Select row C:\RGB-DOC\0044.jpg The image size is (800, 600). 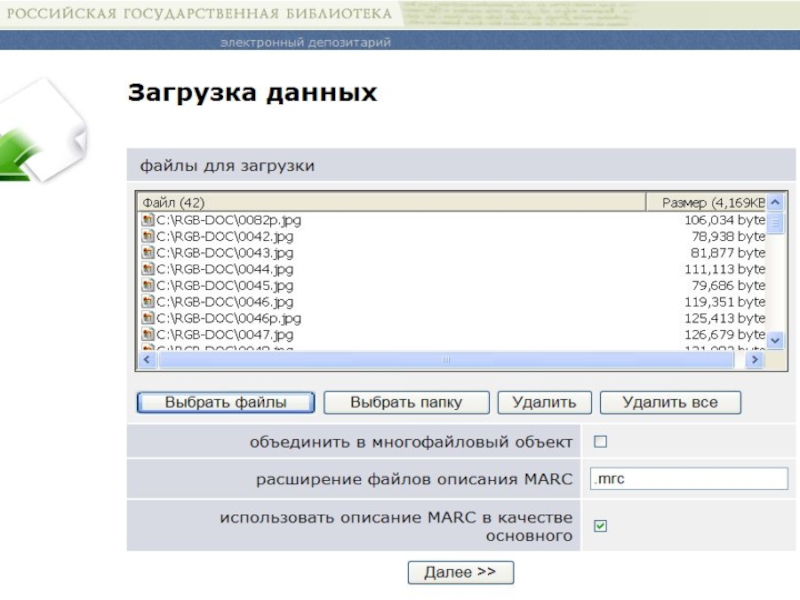pos(452,269)
